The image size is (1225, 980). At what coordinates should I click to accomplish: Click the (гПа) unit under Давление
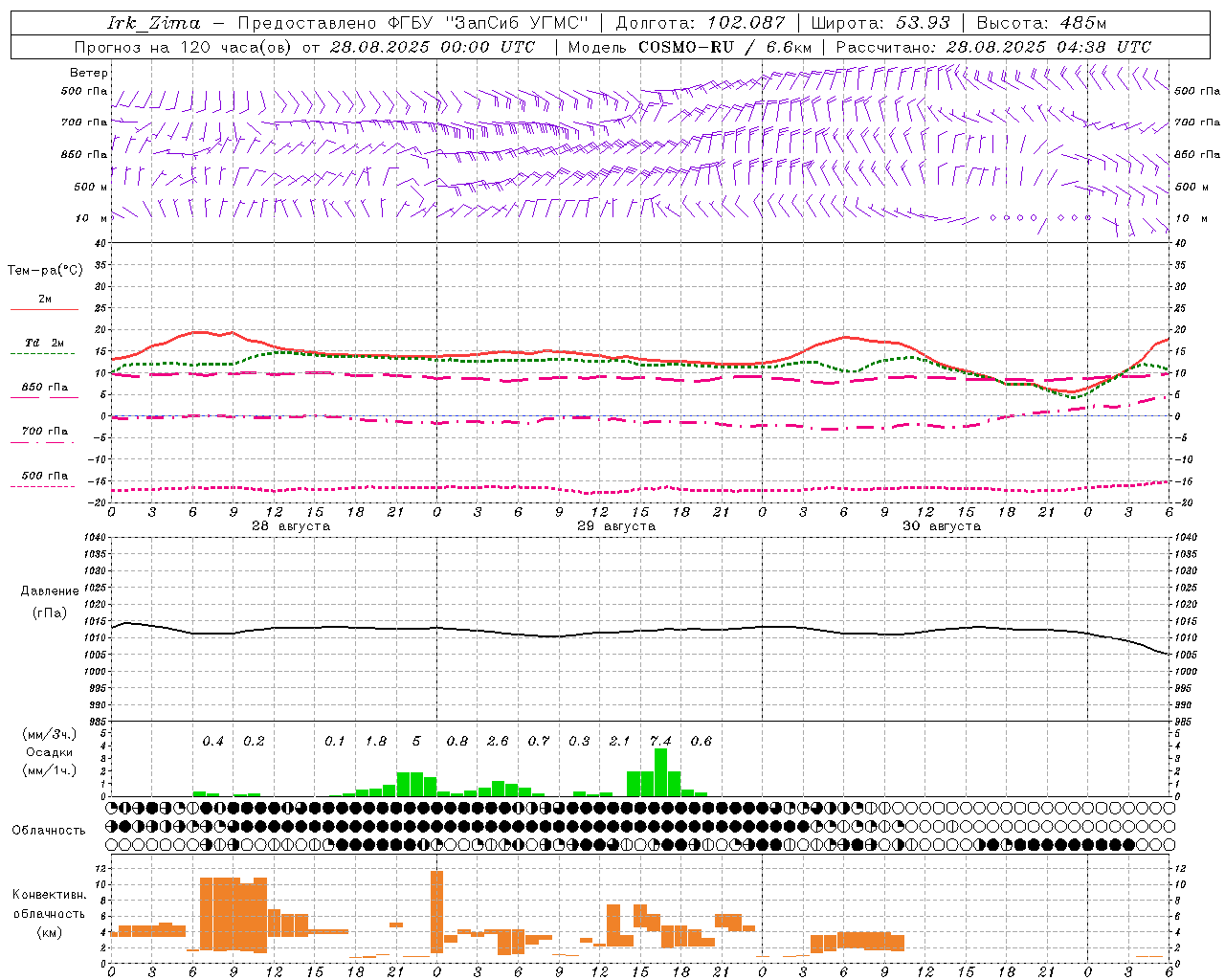pyautogui.click(x=50, y=612)
